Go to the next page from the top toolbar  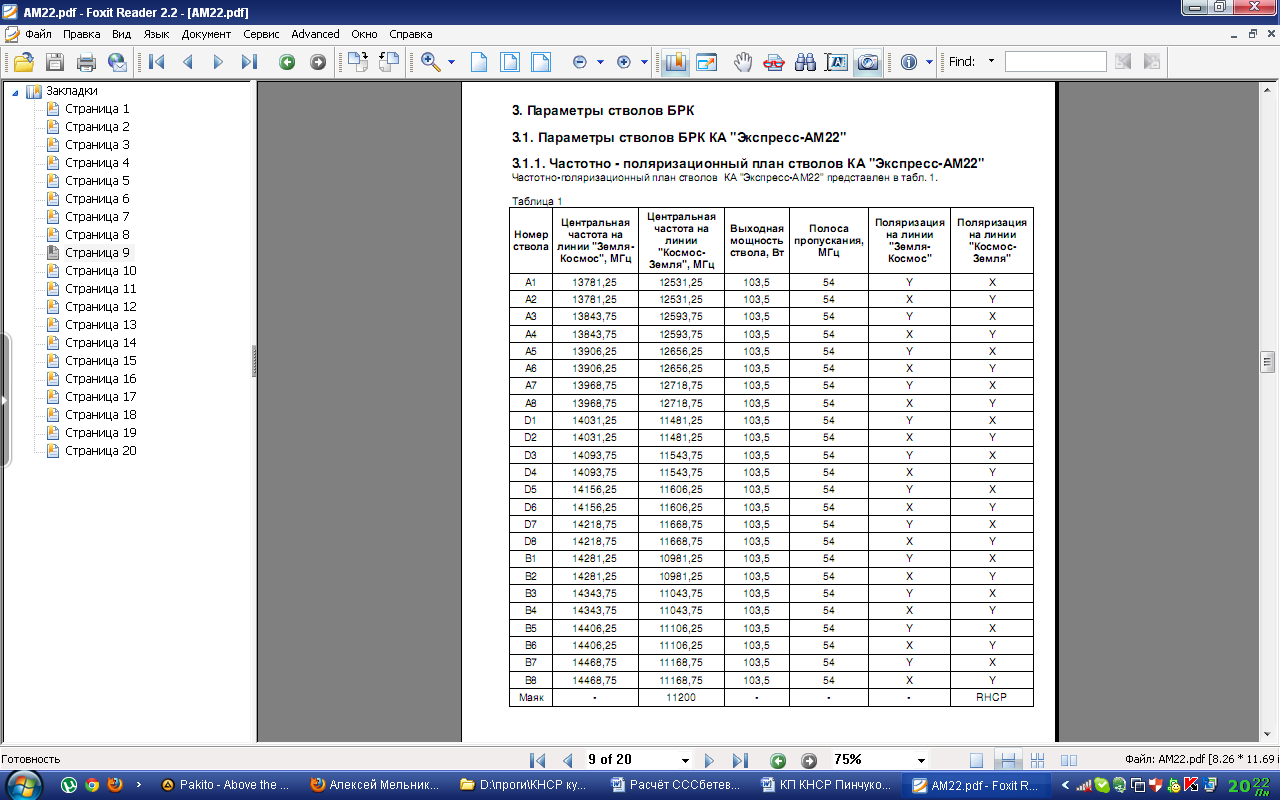coord(218,62)
